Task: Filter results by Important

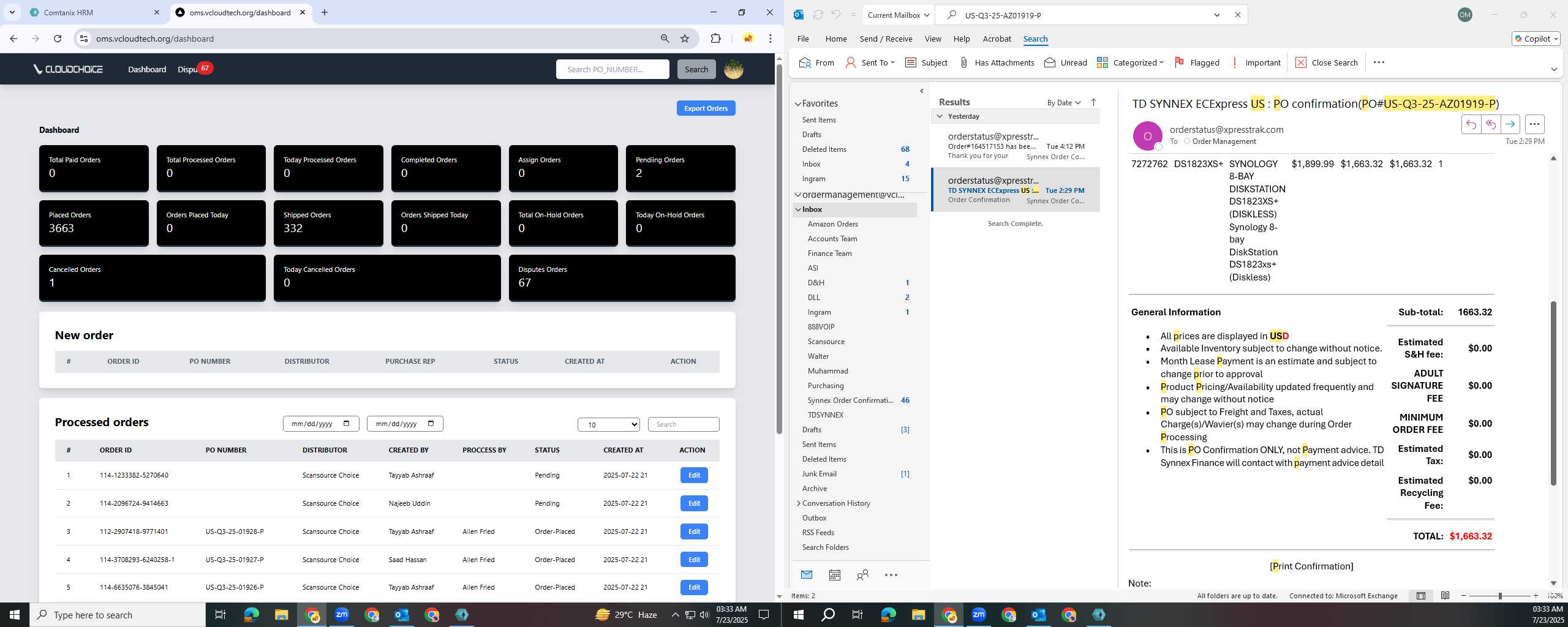Action: [1256, 62]
